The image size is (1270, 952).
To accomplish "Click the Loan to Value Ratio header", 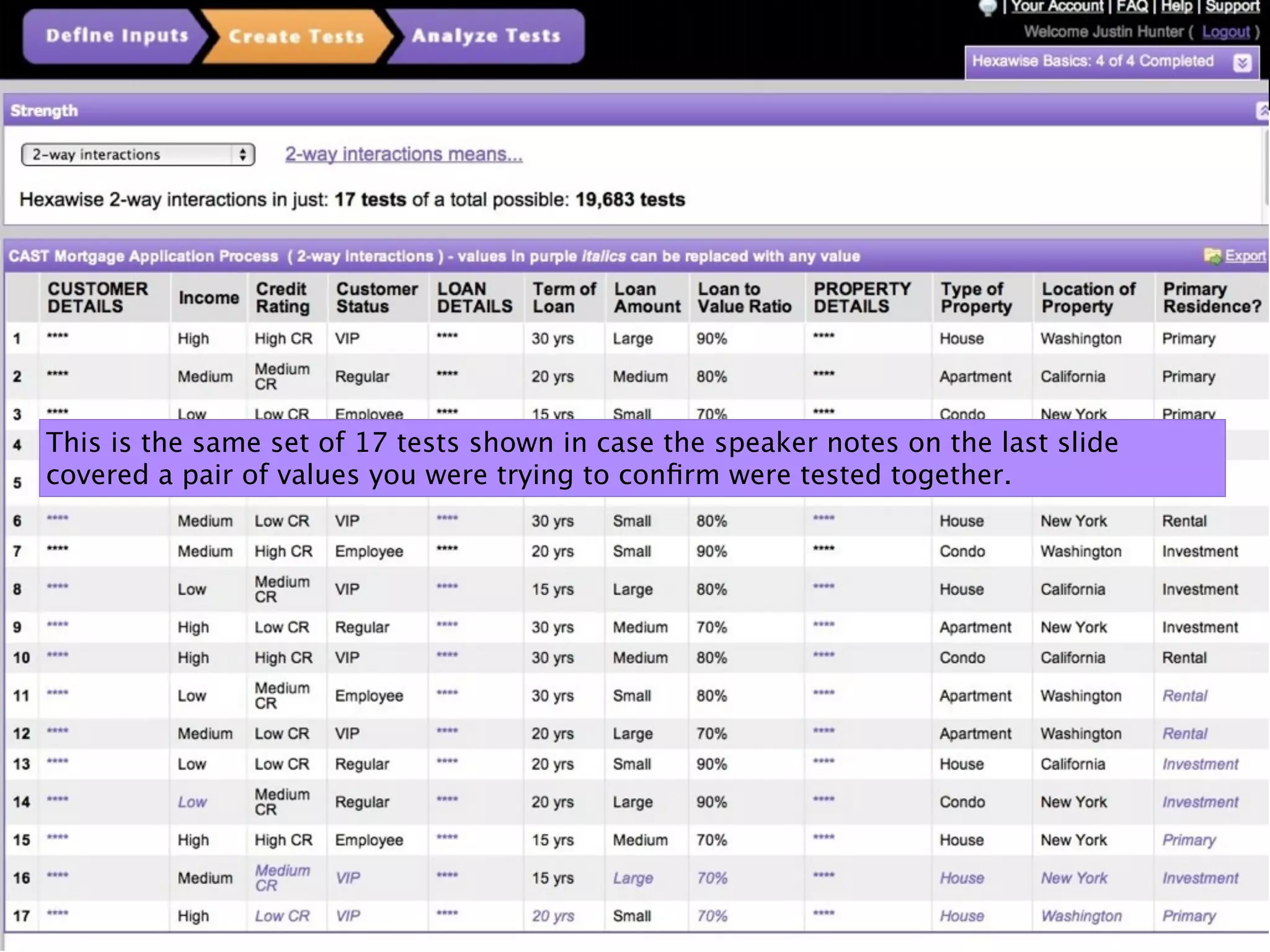I will pyautogui.click(x=744, y=298).
